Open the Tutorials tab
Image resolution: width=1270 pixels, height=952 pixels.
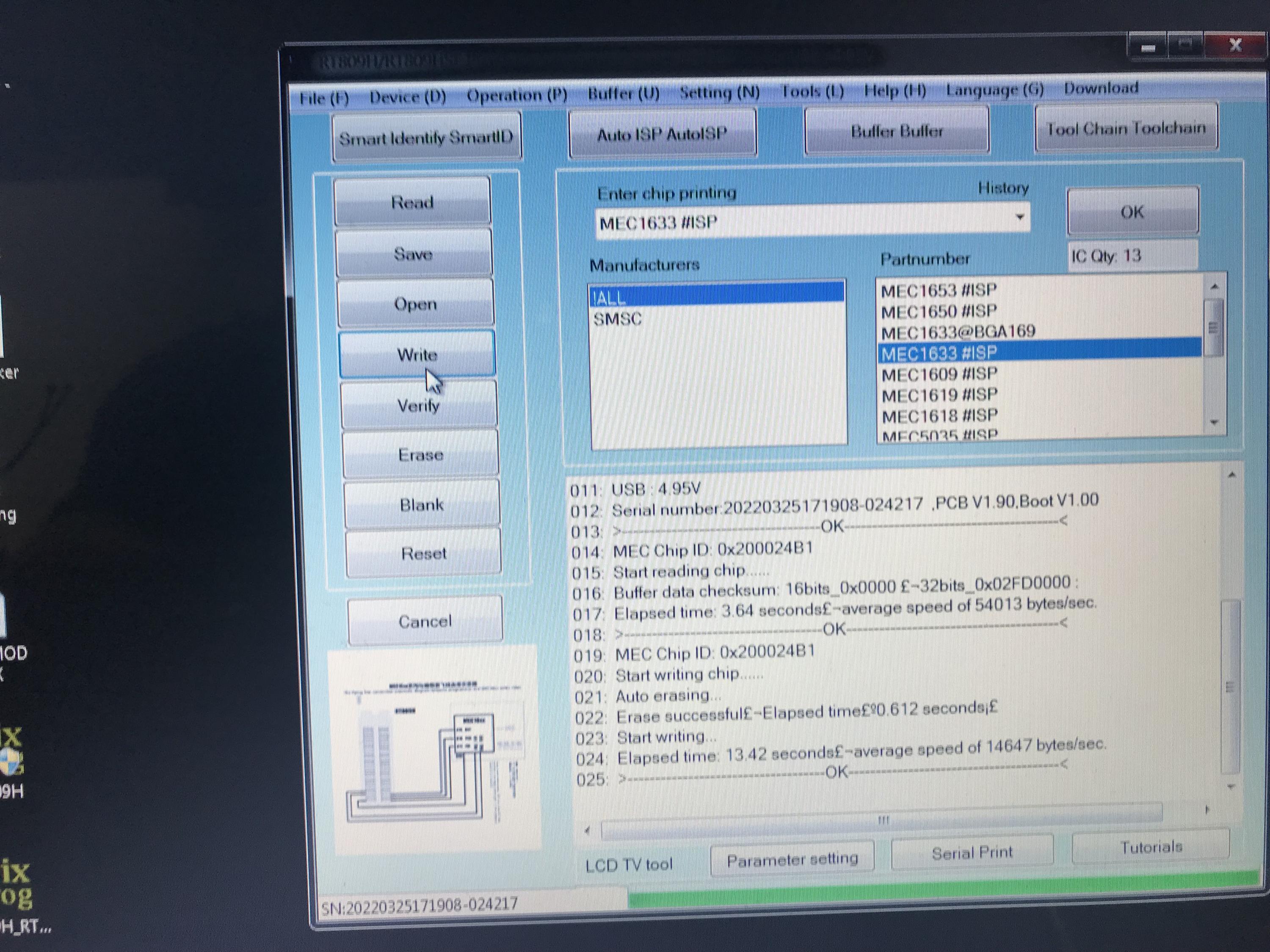(x=1151, y=847)
